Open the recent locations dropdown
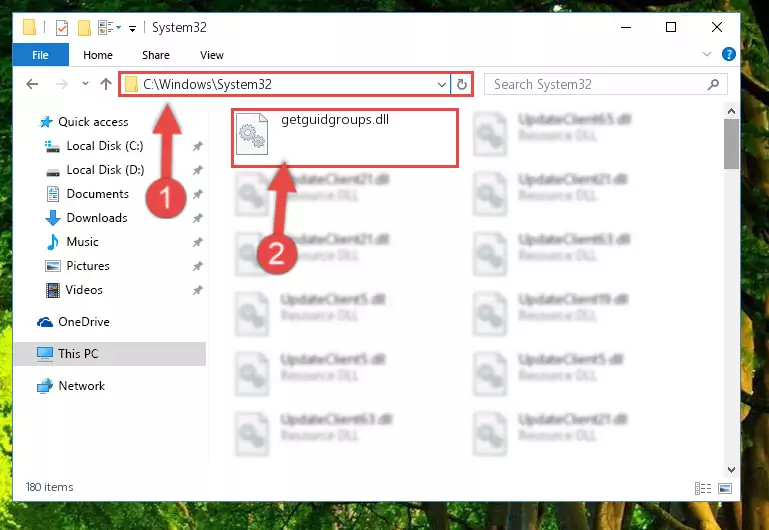Viewport: 769px width, 530px height. [x=85, y=84]
